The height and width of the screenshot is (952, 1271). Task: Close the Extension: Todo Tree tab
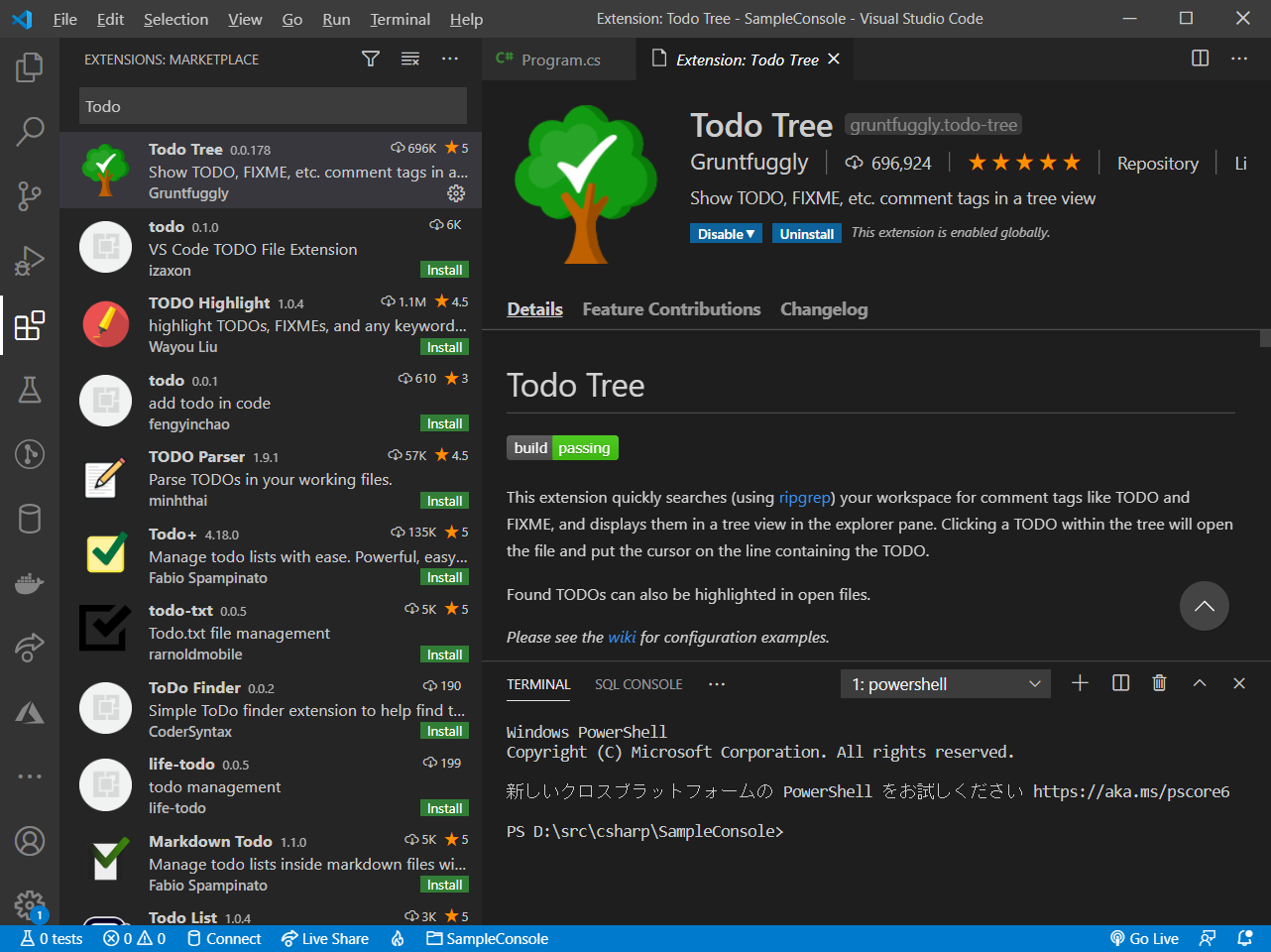pos(834,59)
